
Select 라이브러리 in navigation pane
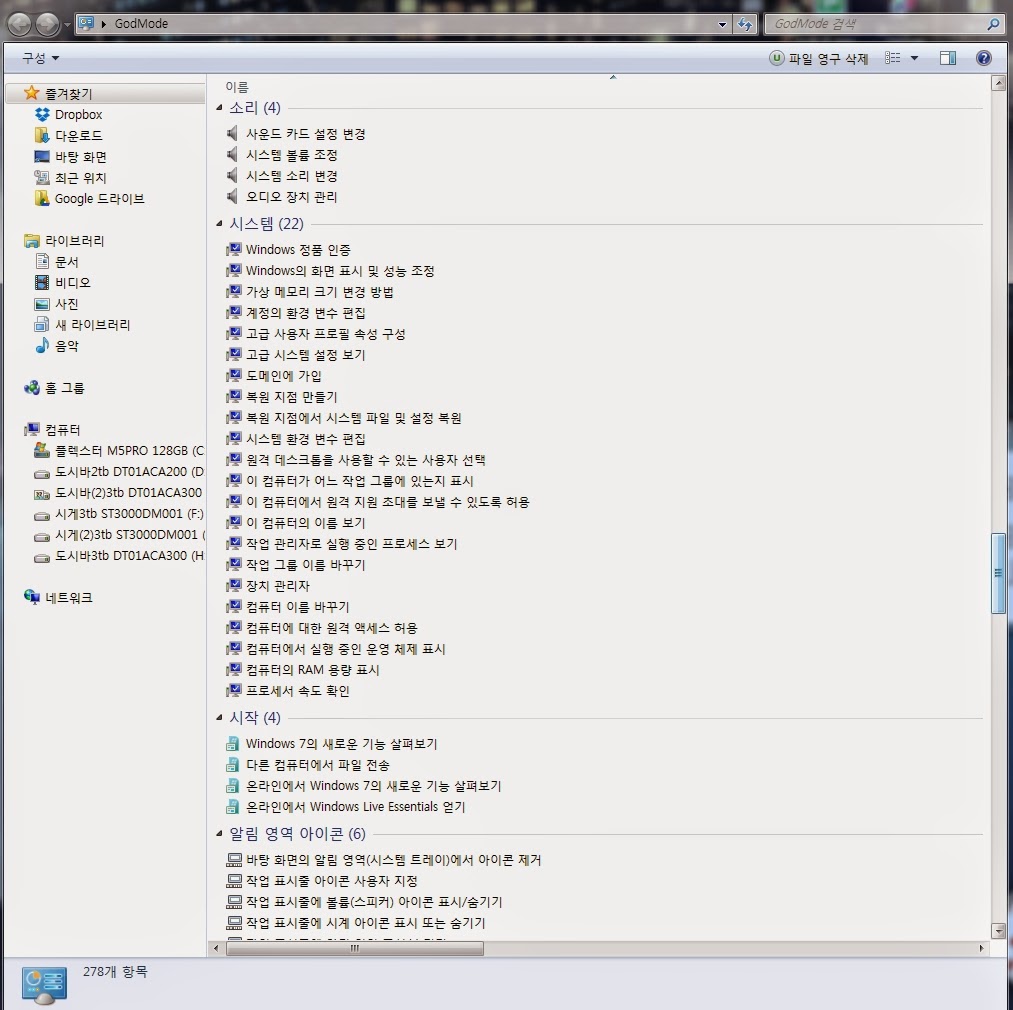(74, 240)
